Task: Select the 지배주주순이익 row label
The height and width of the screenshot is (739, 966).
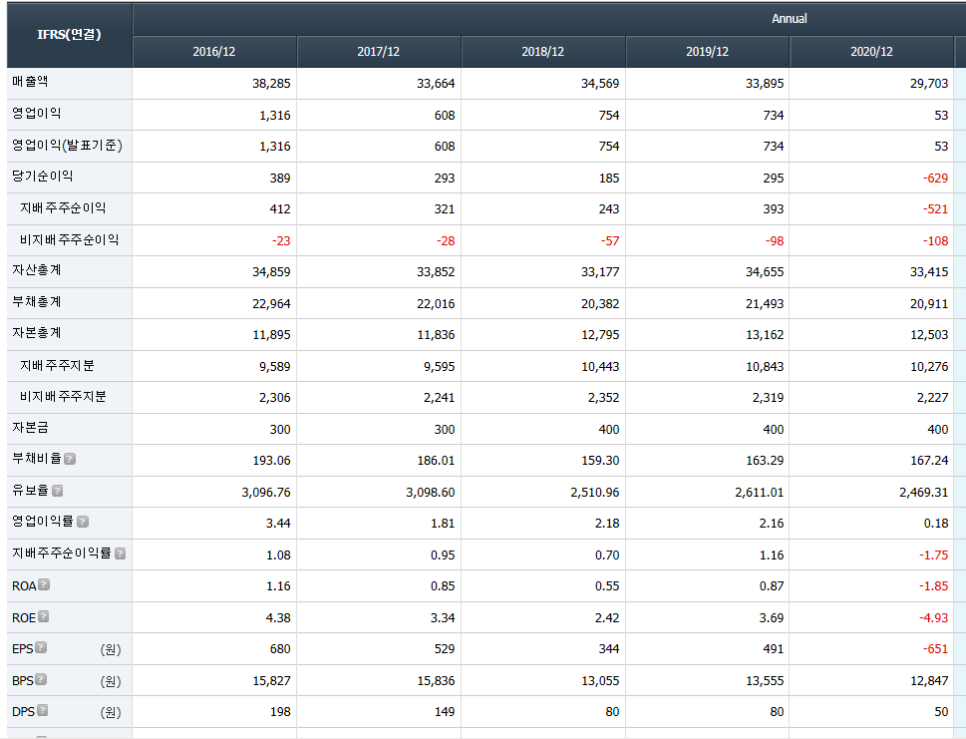Action: 63,209
